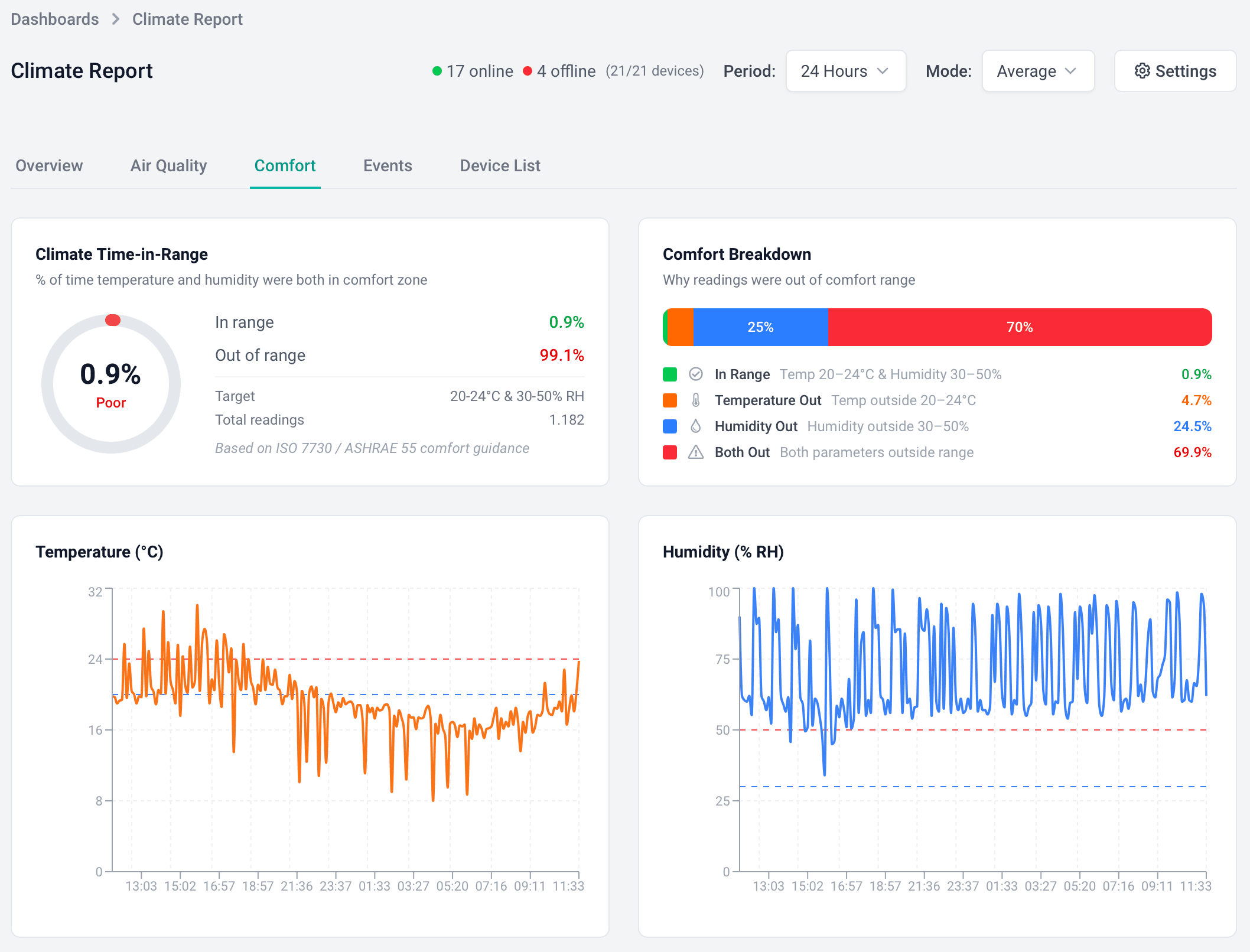
Task: Click the green online status dot
Action: (437, 71)
